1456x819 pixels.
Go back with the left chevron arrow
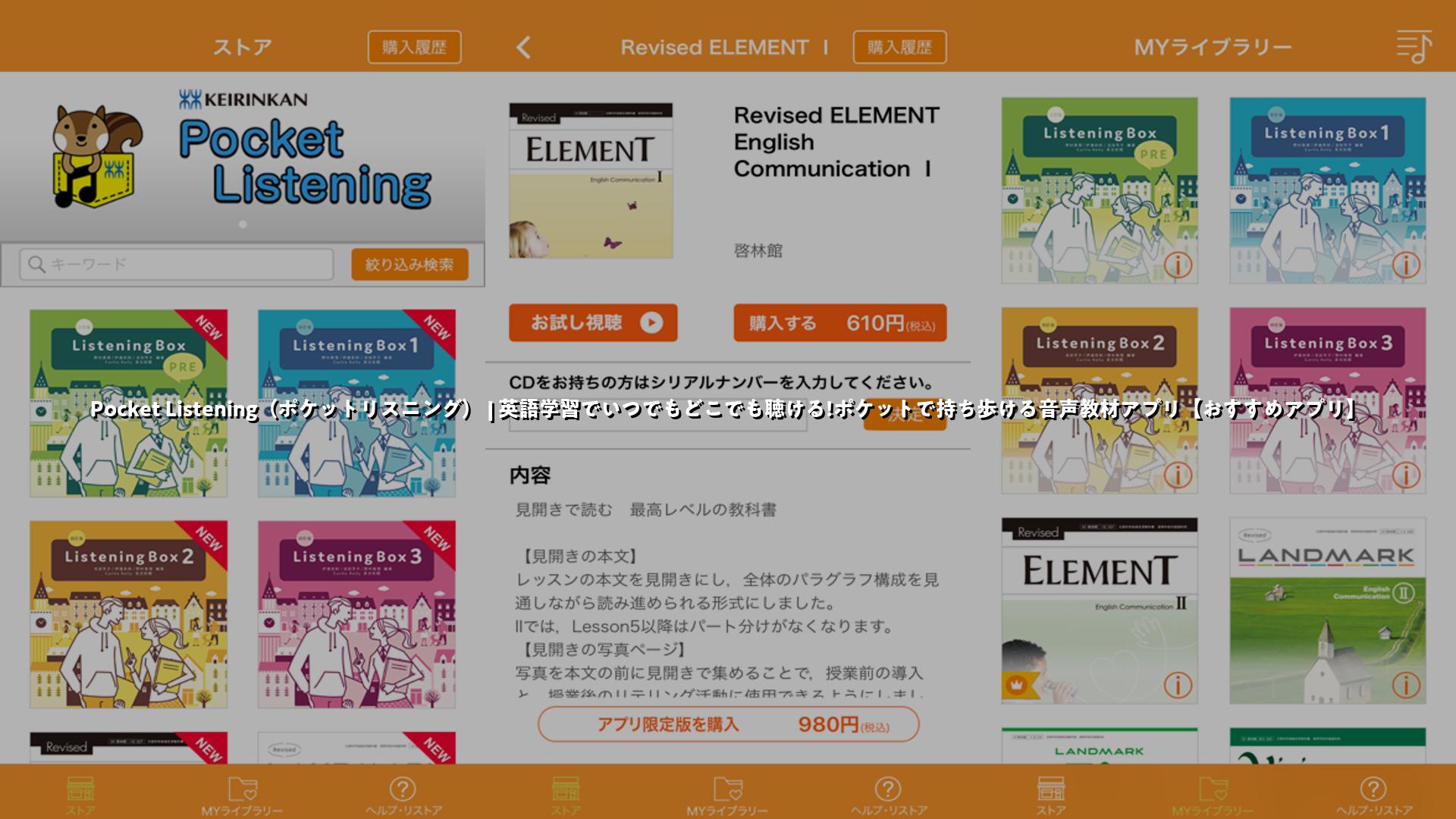point(523,48)
